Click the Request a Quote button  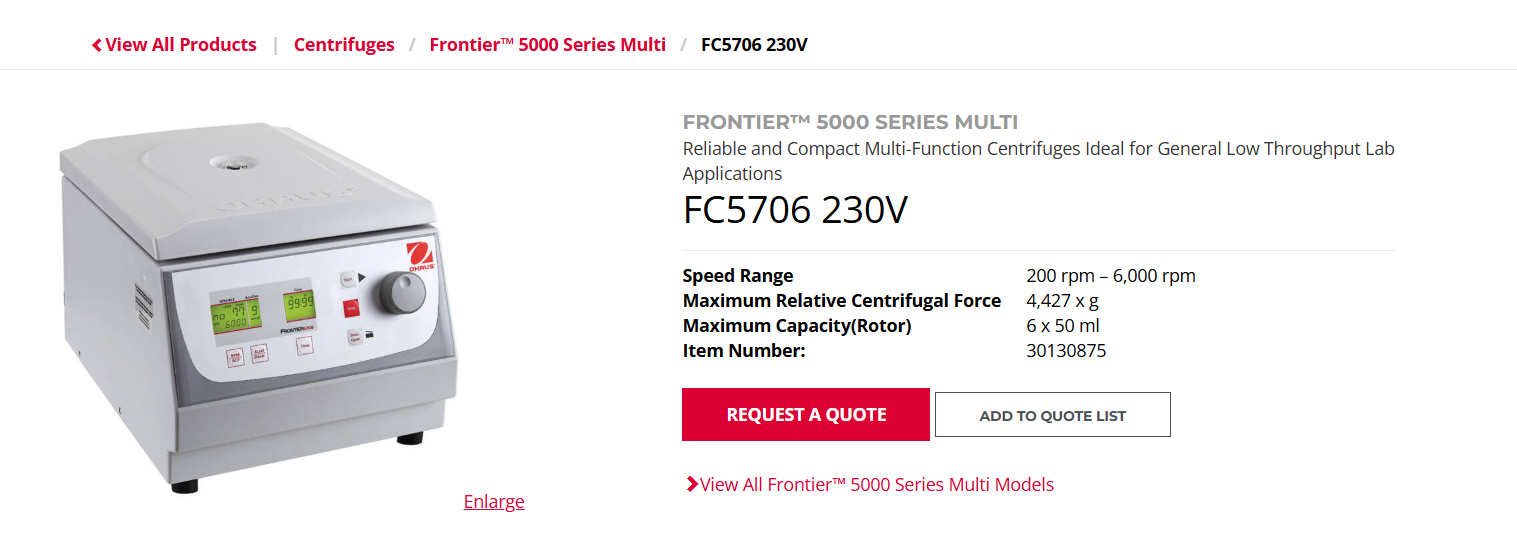806,415
